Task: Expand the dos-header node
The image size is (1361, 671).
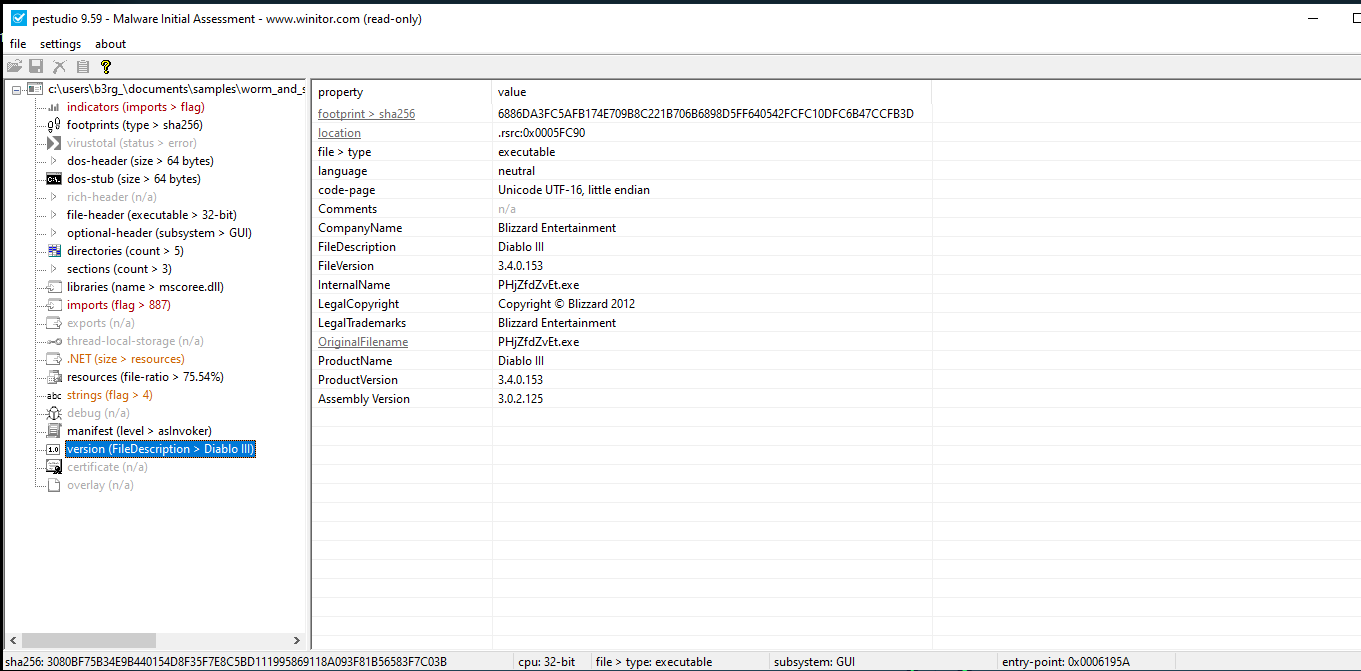Action: 54,161
